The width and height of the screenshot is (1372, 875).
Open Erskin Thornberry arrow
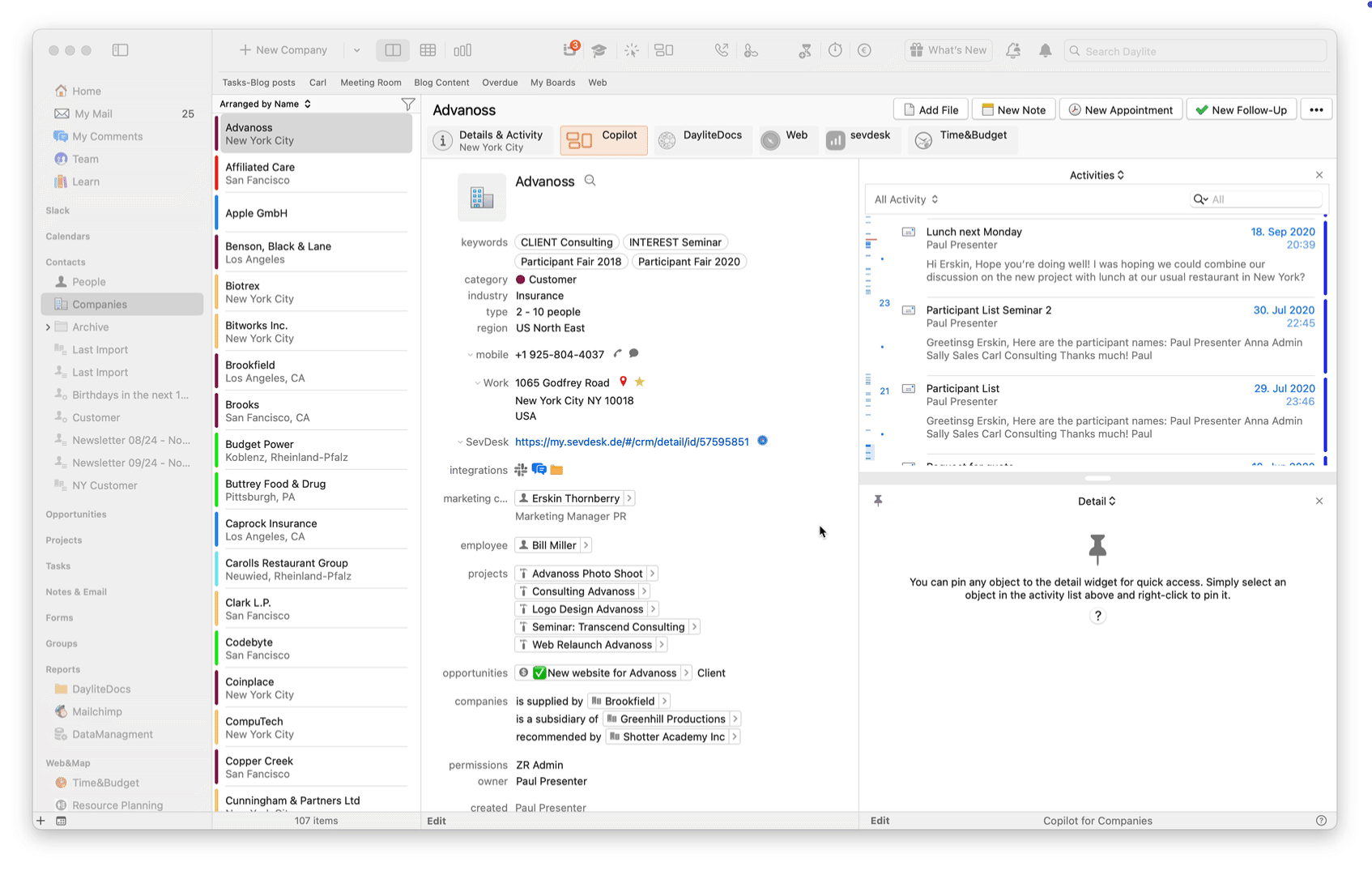[629, 498]
